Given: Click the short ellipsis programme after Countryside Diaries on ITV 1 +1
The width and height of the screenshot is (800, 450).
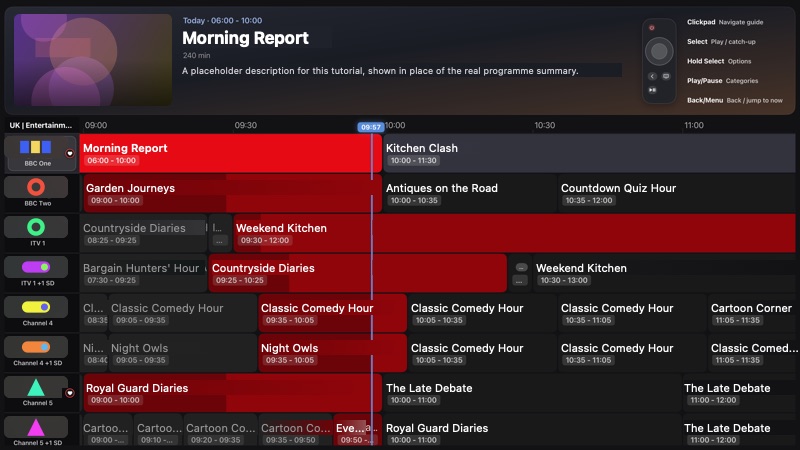Looking at the screenshot, I should point(520,273).
